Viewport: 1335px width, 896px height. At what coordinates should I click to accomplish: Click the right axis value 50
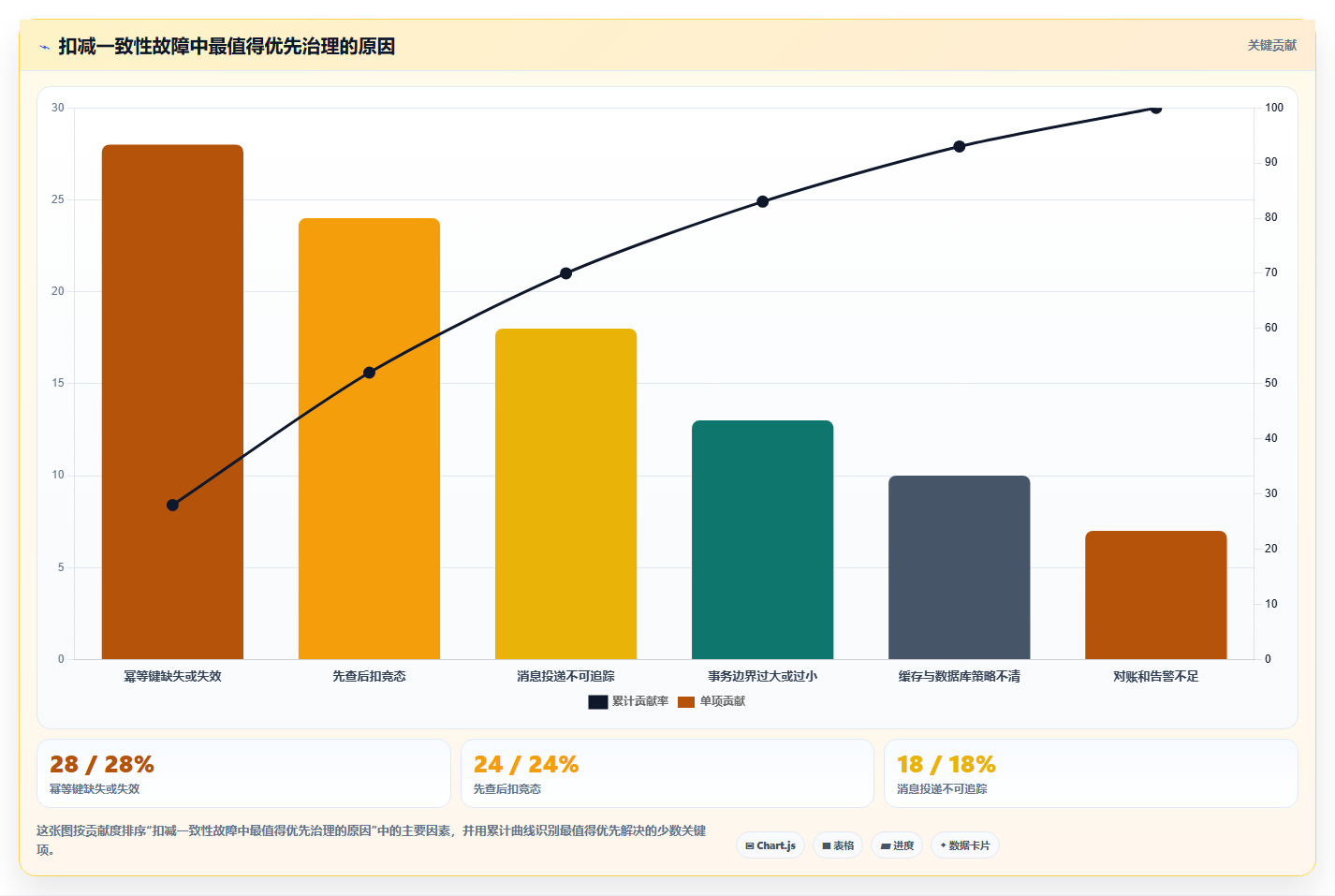point(1271,383)
